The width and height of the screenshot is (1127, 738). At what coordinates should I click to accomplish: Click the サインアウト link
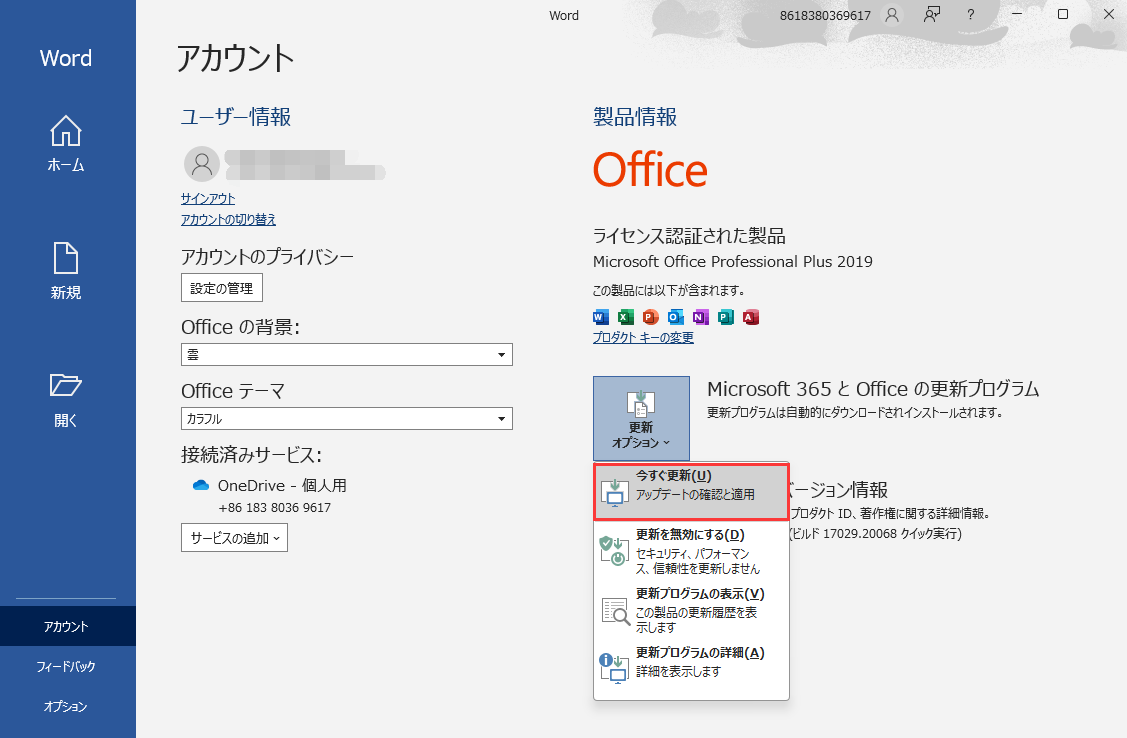click(208, 199)
